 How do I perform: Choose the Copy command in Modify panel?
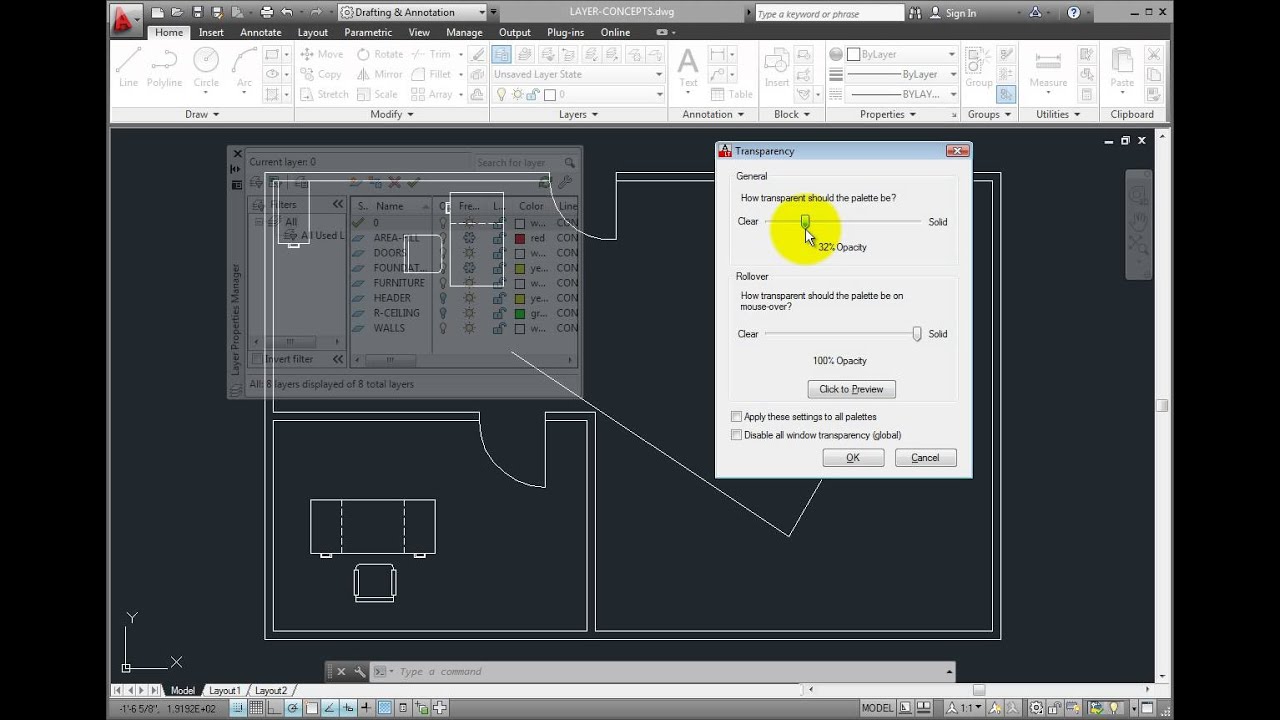click(321, 74)
